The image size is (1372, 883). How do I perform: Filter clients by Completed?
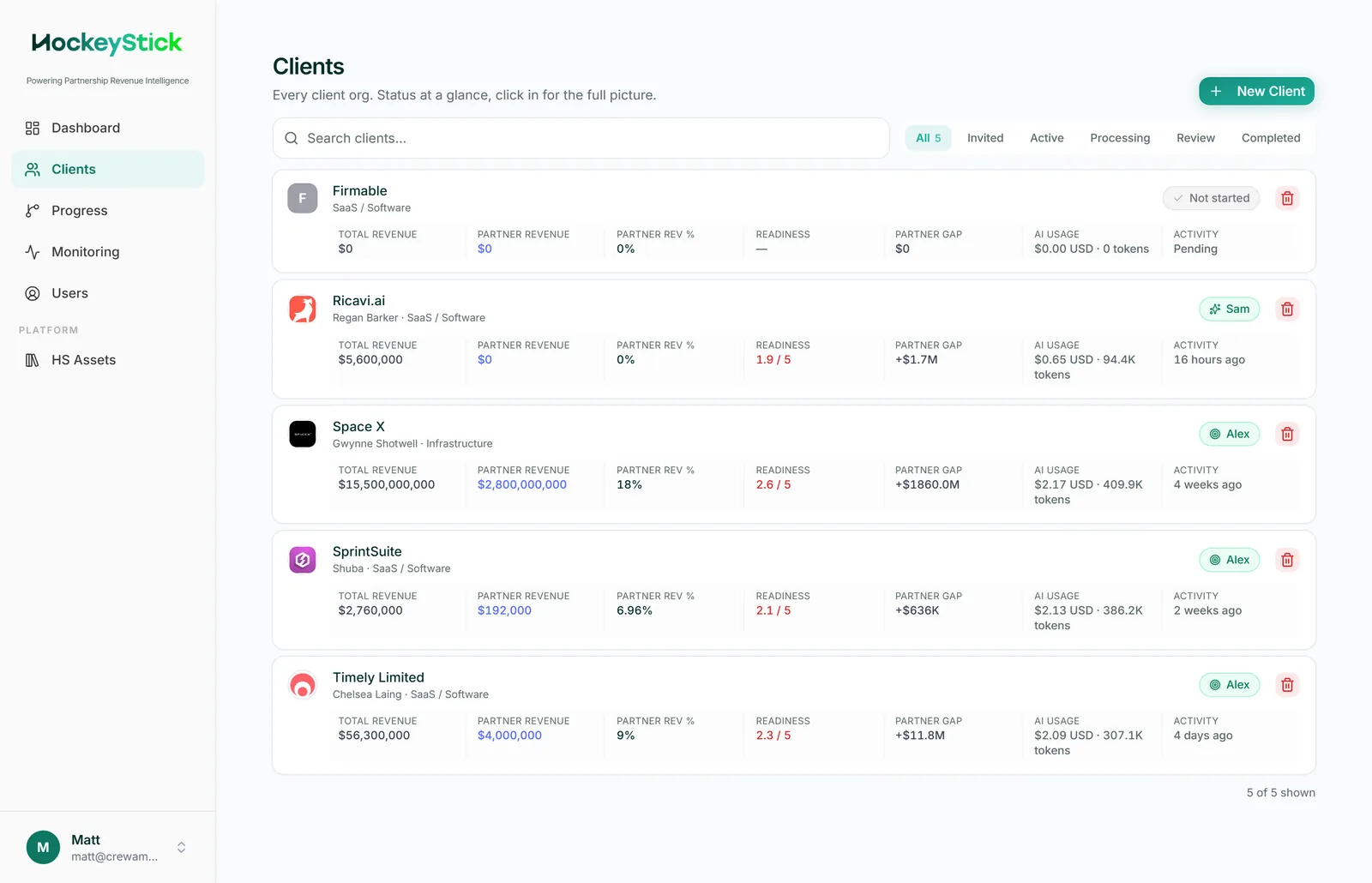1271,138
